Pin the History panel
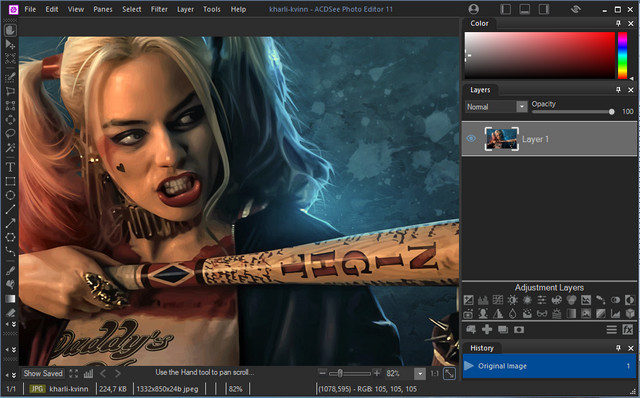This screenshot has width=640, height=398. click(618, 348)
